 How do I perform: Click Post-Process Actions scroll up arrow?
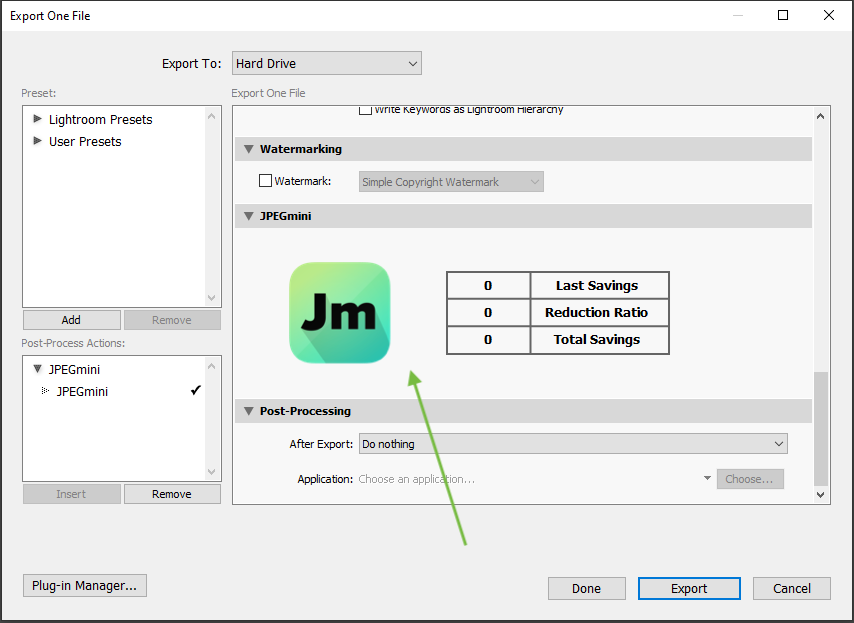point(212,366)
